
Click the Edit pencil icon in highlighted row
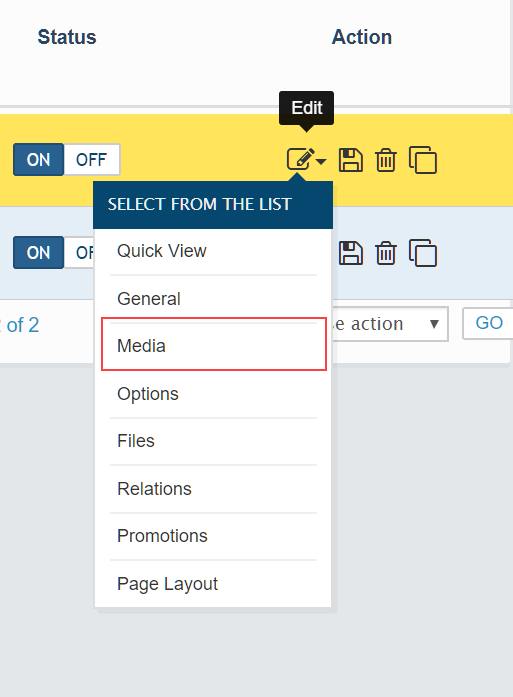coord(301,159)
